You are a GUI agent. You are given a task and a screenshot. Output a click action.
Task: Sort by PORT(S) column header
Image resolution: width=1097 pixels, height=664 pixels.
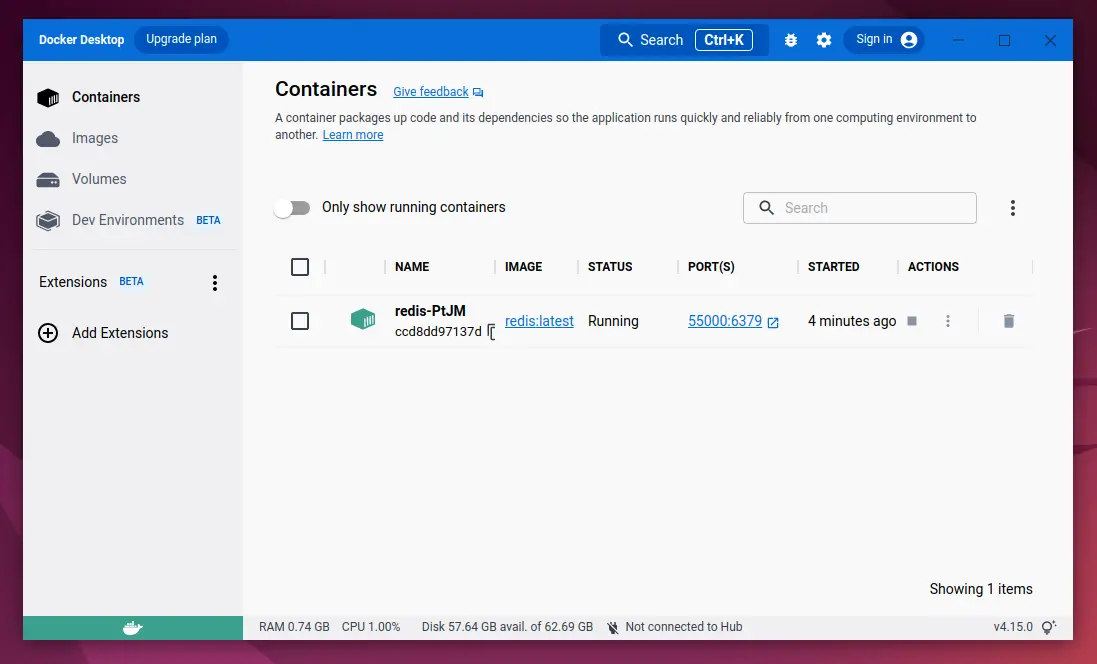711,267
